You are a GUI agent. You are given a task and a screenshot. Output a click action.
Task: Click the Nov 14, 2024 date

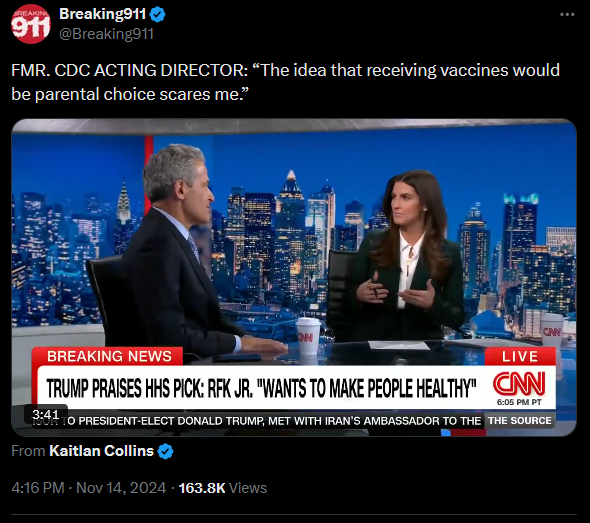pyautogui.click(x=121, y=488)
